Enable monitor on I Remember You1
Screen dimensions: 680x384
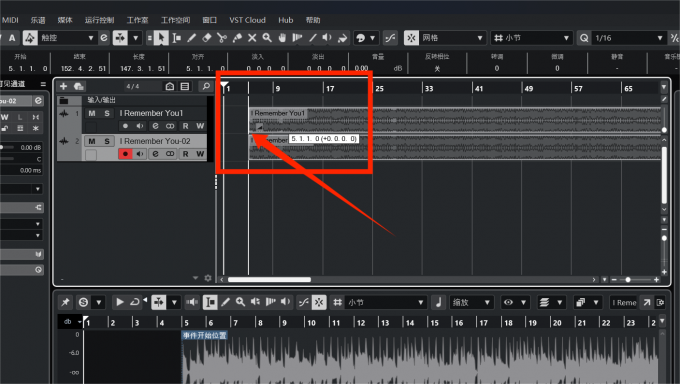point(140,126)
